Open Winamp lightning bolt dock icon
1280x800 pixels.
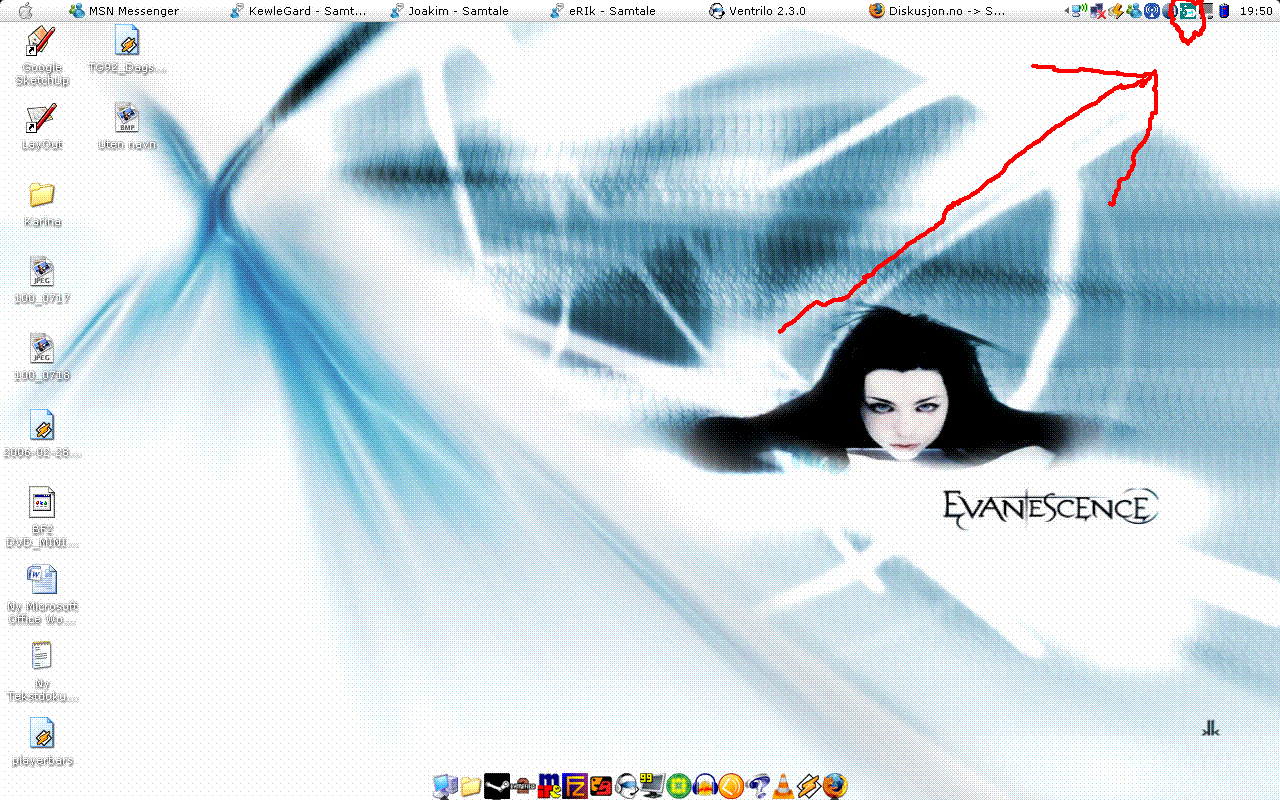[809, 786]
